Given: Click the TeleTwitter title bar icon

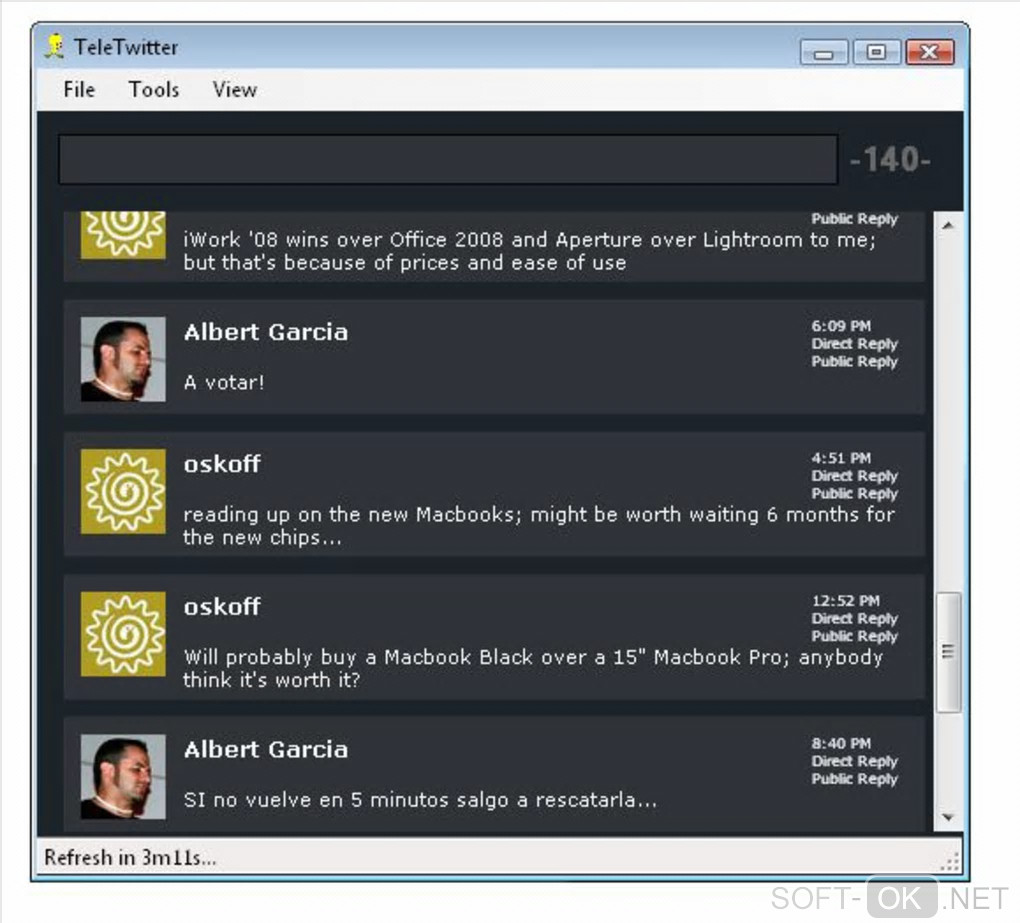Looking at the screenshot, I should pyautogui.click(x=56, y=46).
